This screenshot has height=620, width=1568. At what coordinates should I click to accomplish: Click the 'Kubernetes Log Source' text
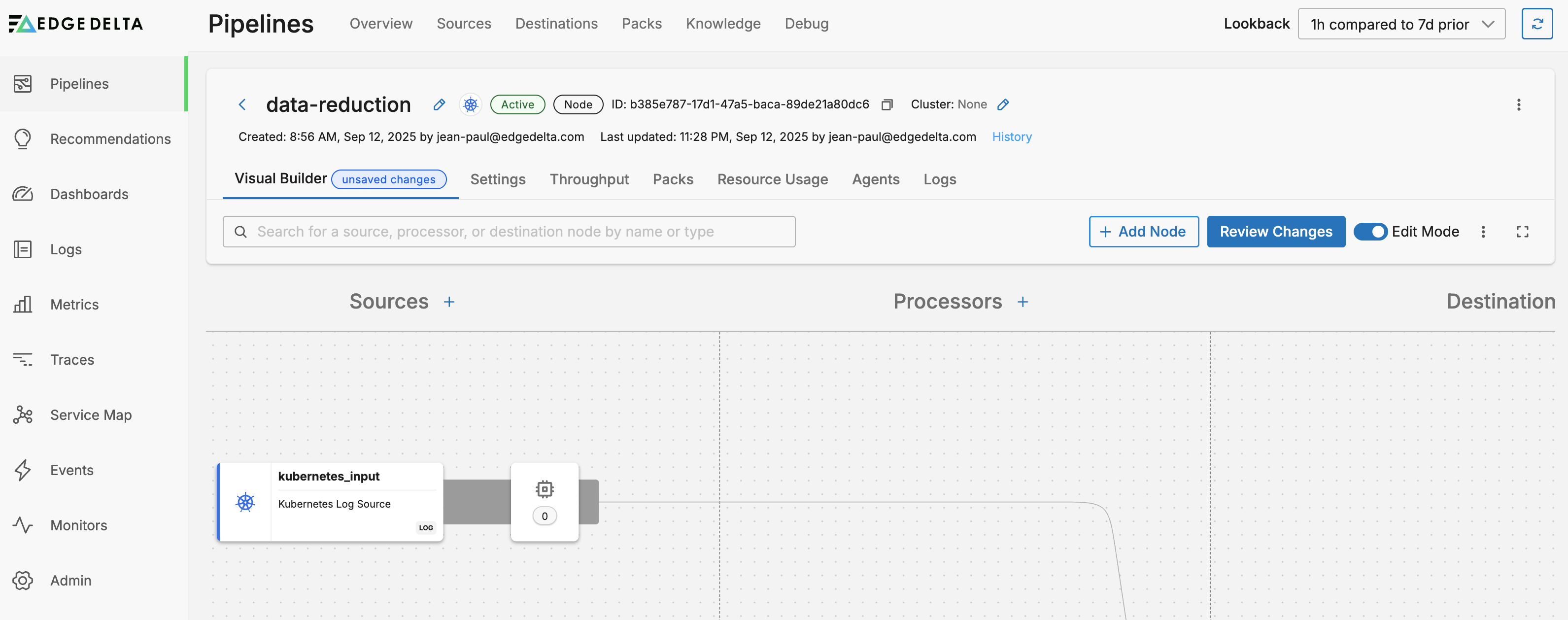coord(334,504)
